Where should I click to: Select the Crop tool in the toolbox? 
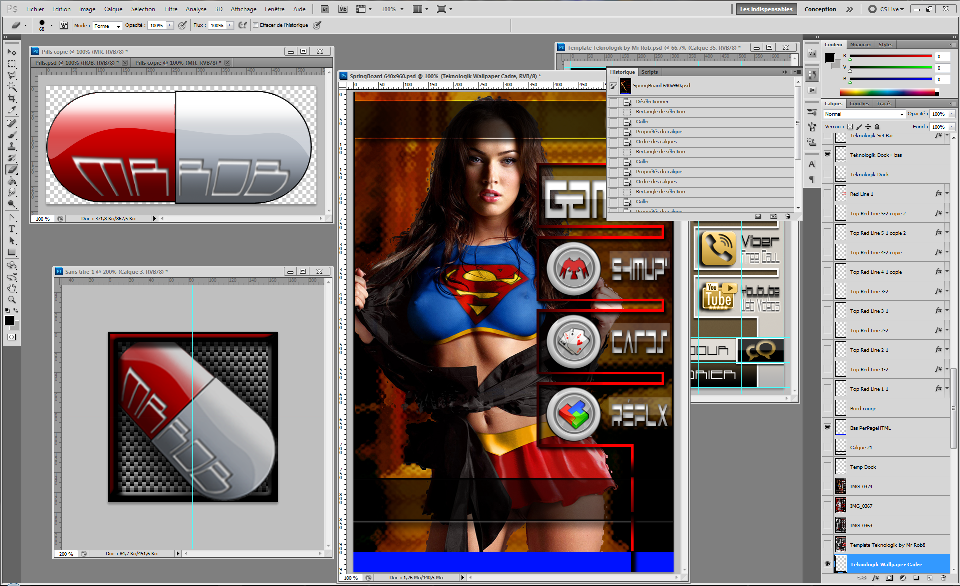[x=12, y=99]
